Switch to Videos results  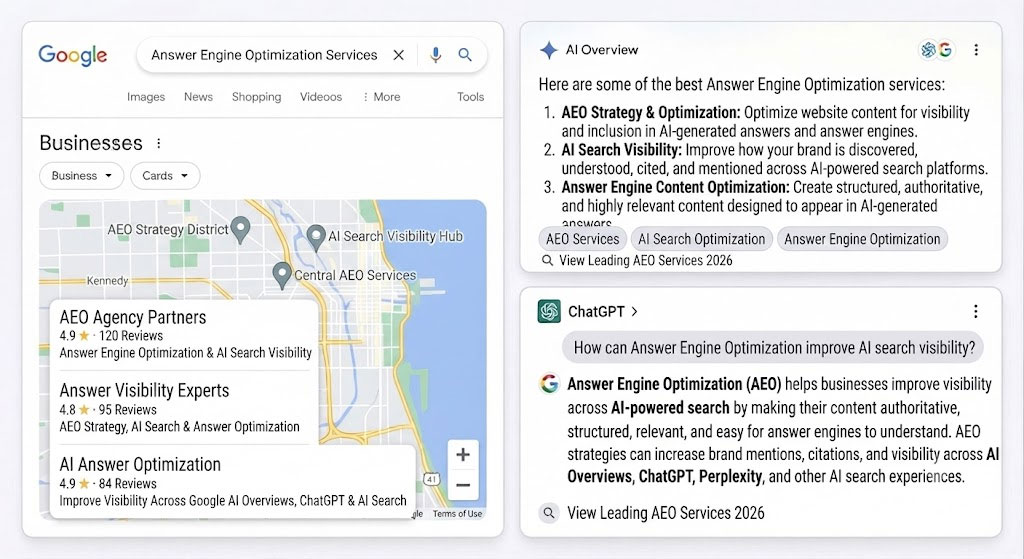coord(321,97)
